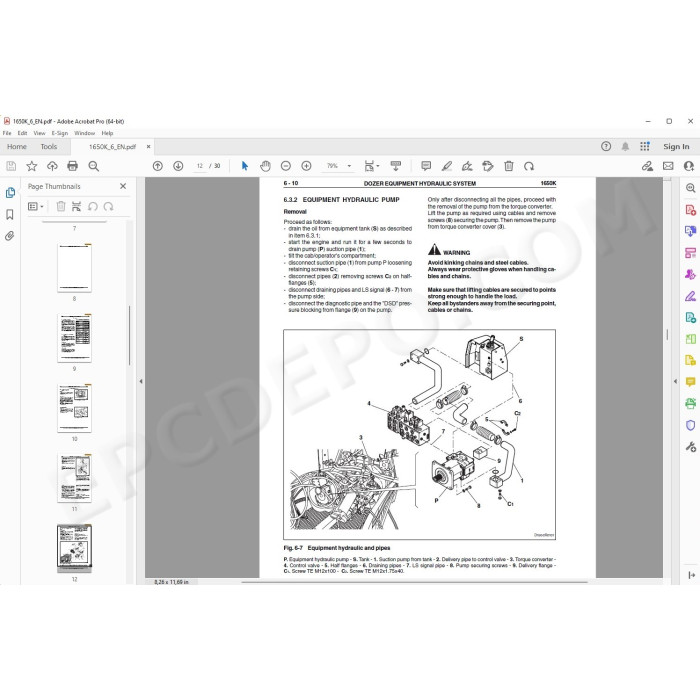Screen dimensions: 700x700
Task: Close the Page Thumbnails panel
Action: (x=123, y=186)
